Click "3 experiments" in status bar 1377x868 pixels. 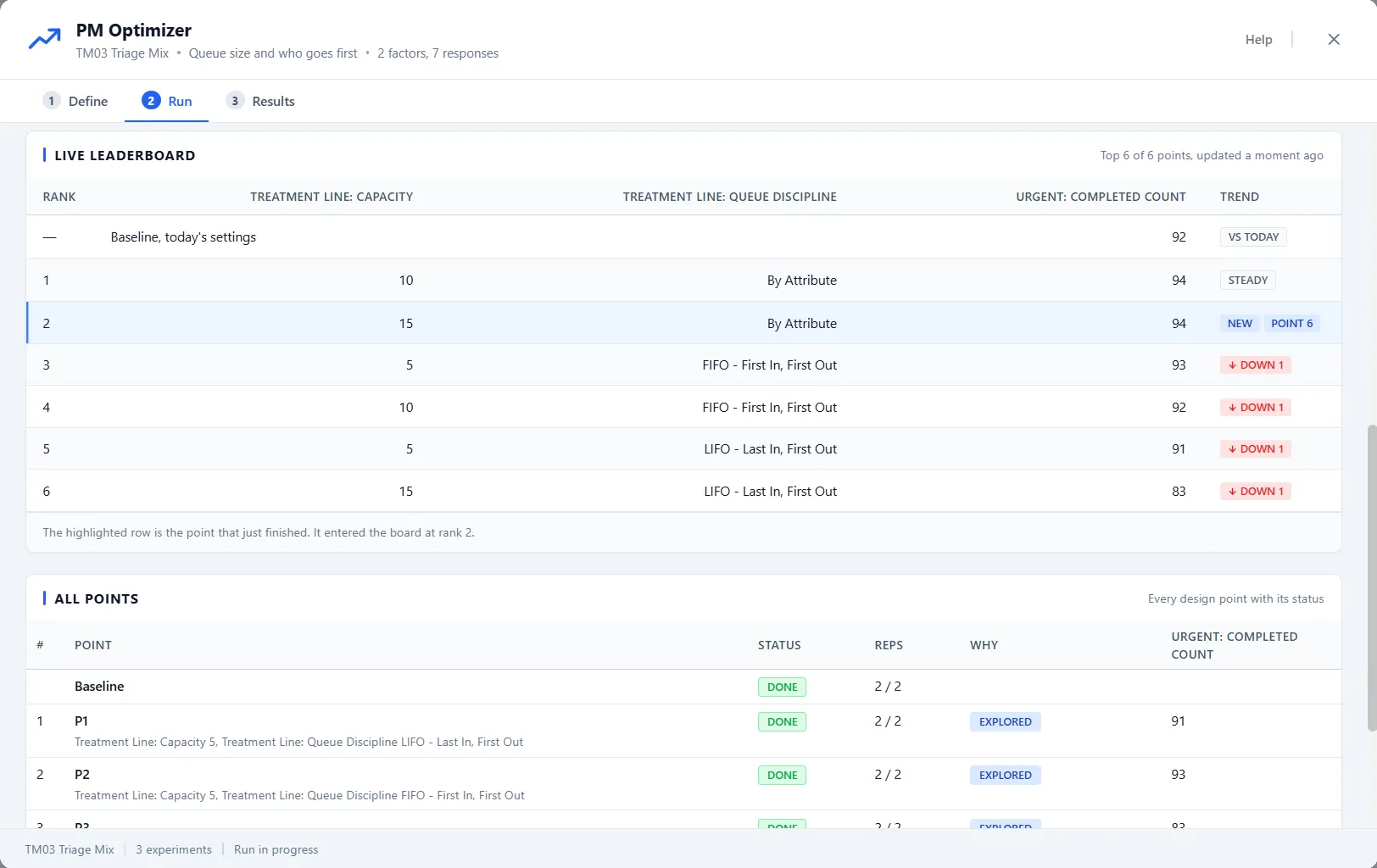tap(174, 850)
